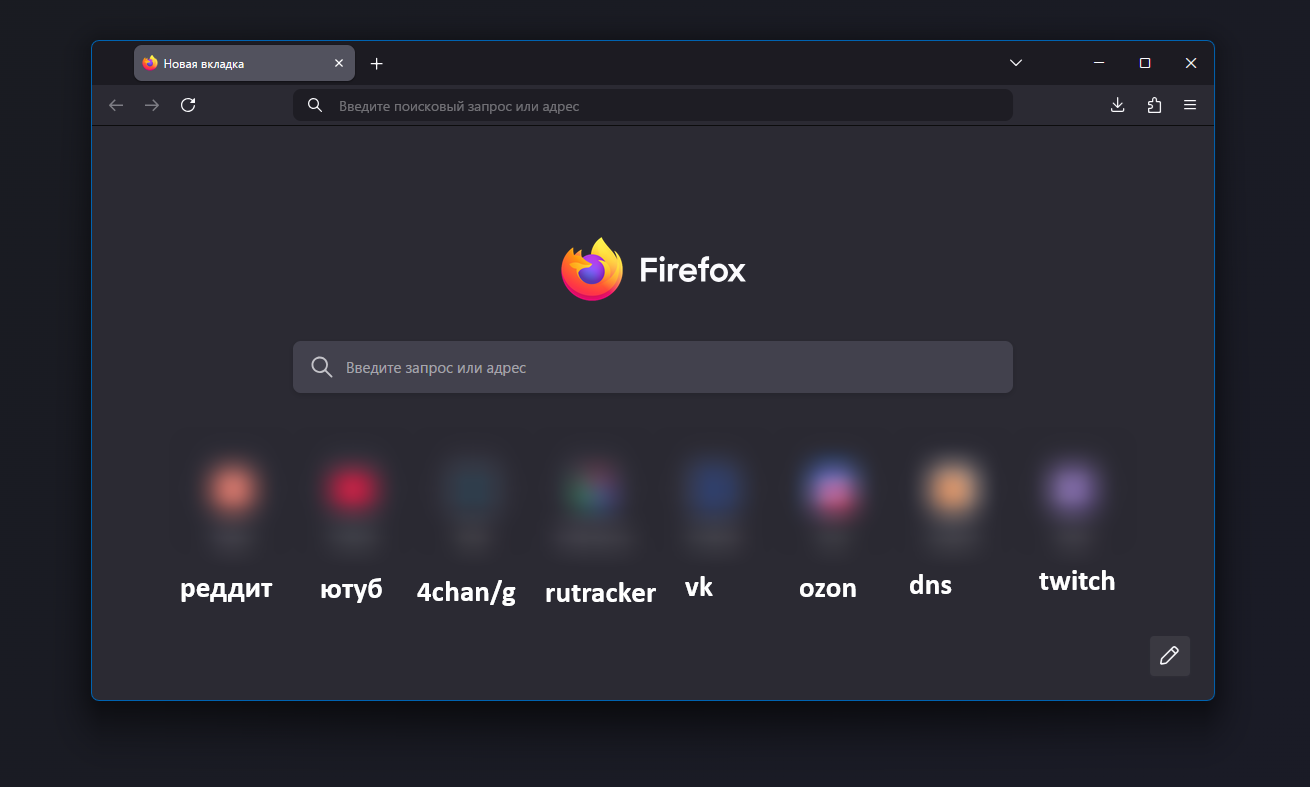
Task: Go forward with the right arrow button
Action: tap(152, 105)
